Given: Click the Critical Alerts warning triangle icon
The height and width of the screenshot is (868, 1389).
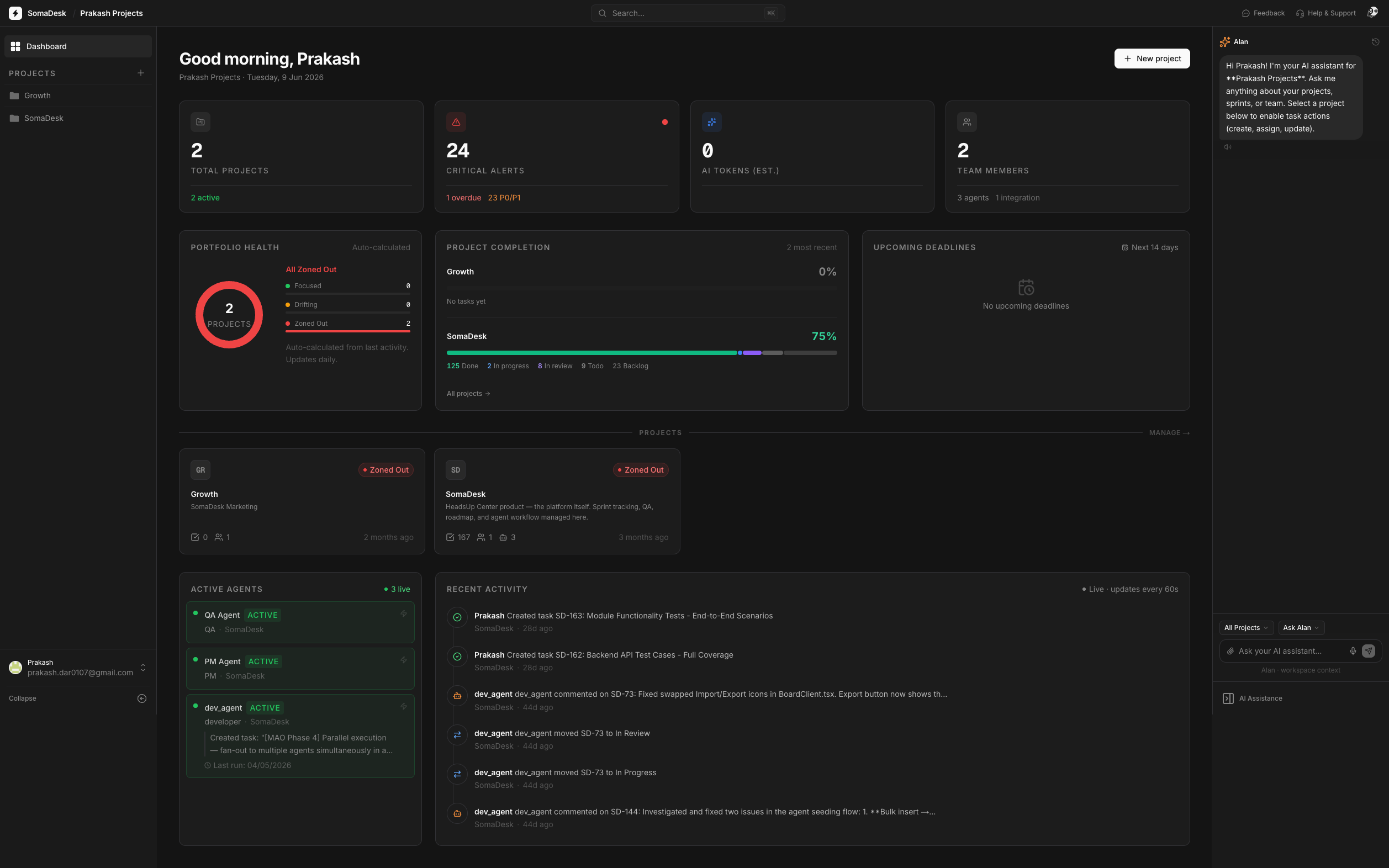Looking at the screenshot, I should point(456,121).
